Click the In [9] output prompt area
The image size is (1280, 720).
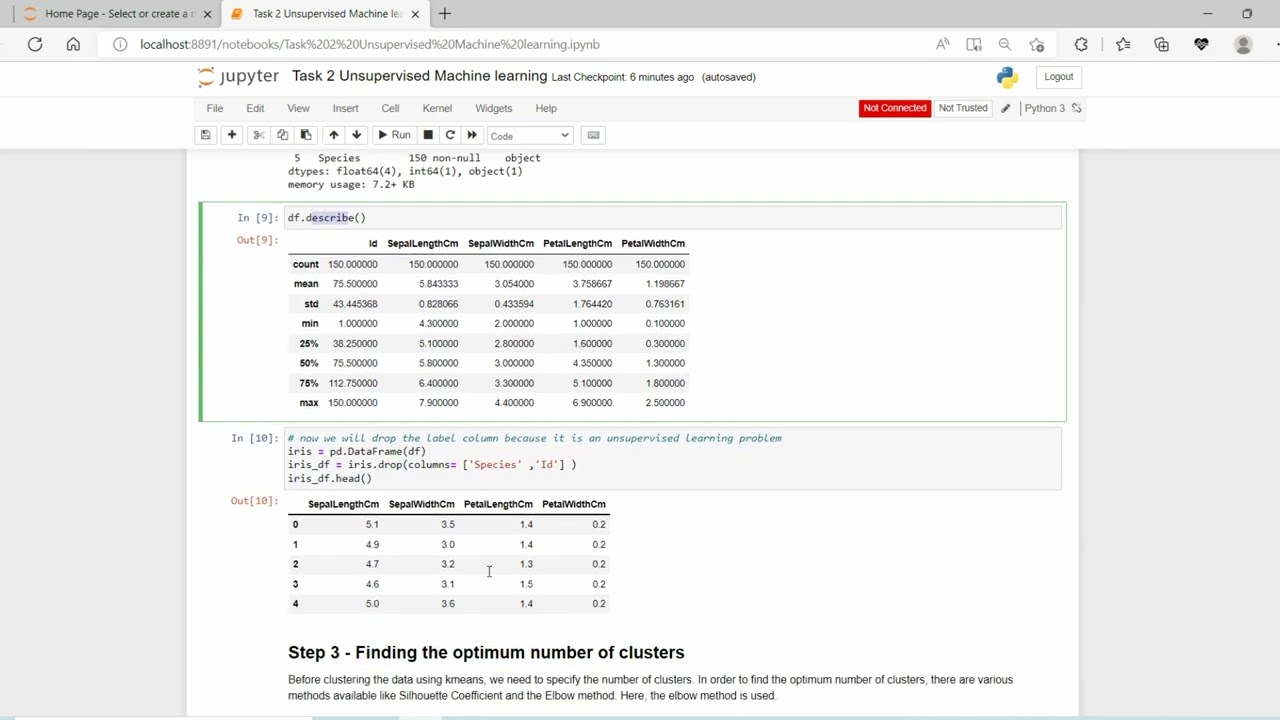(x=256, y=218)
